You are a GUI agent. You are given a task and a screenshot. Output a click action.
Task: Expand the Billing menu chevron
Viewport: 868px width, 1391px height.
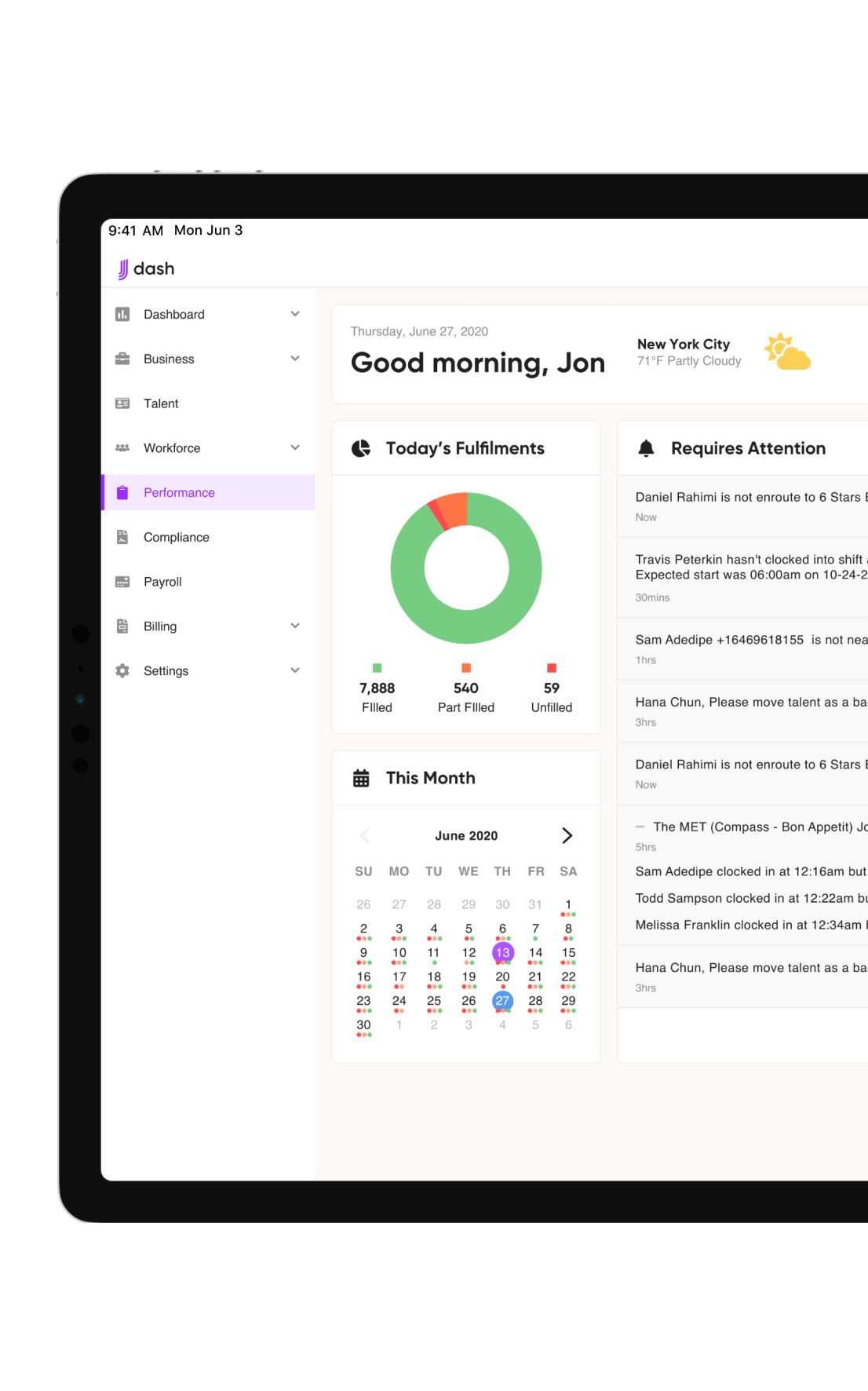click(x=295, y=626)
